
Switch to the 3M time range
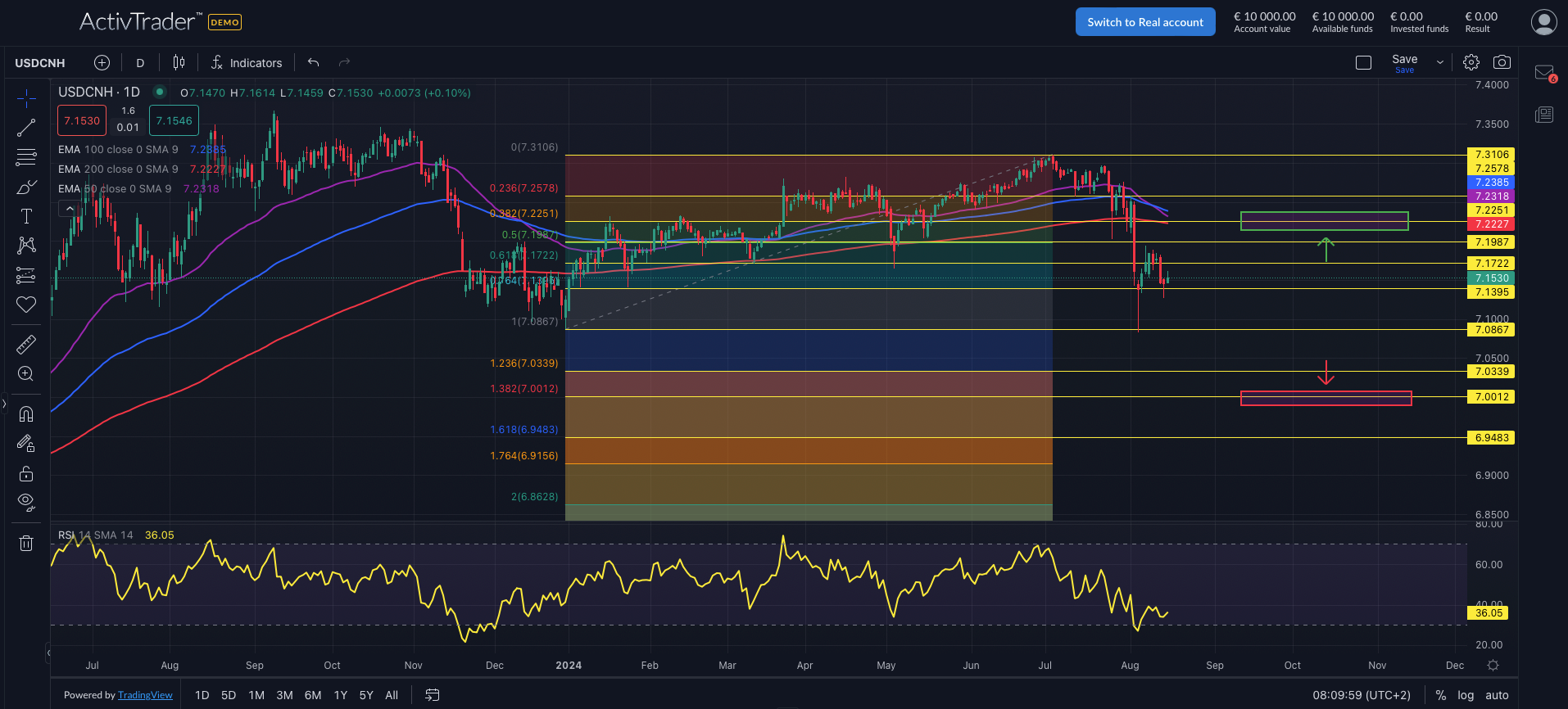tap(284, 695)
